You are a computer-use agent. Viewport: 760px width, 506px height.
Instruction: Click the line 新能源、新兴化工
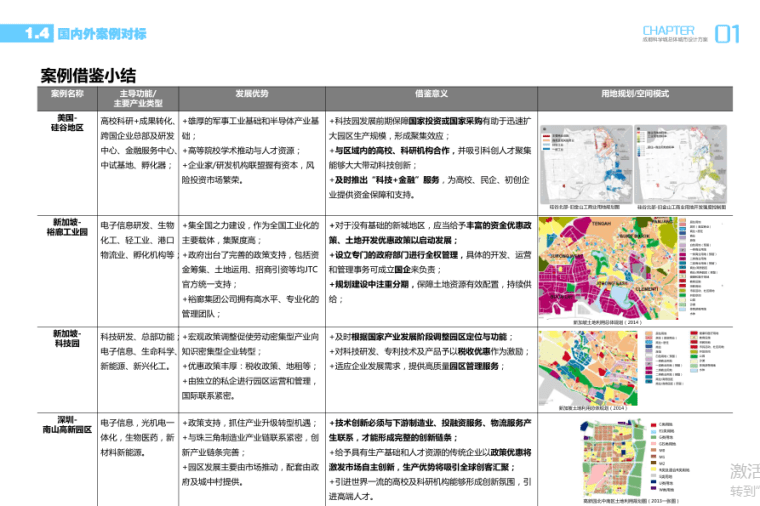(x=136, y=366)
